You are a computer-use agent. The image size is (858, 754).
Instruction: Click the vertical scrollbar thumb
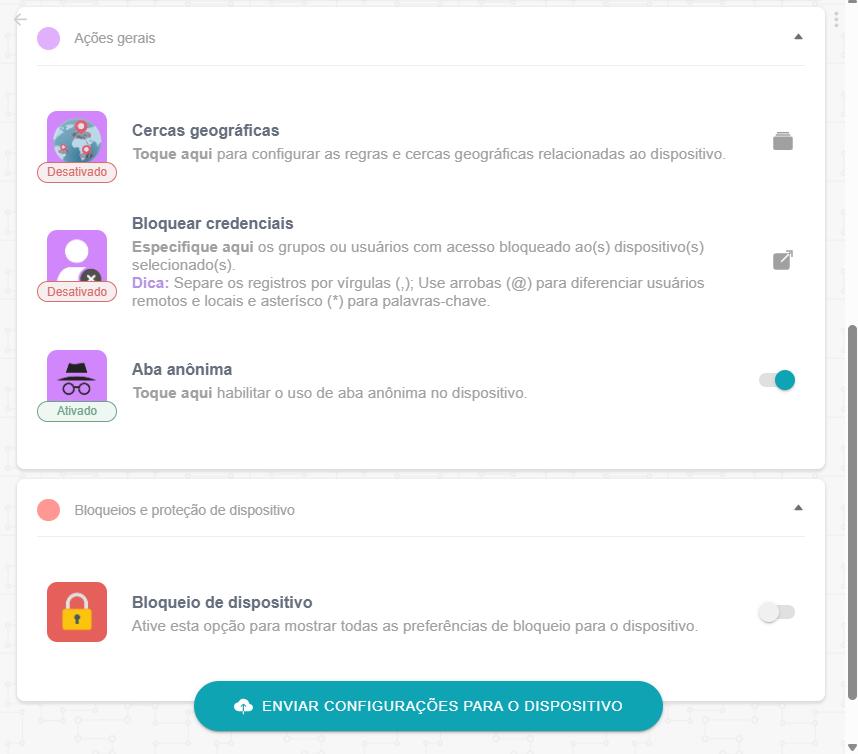pyautogui.click(x=852, y=512)
